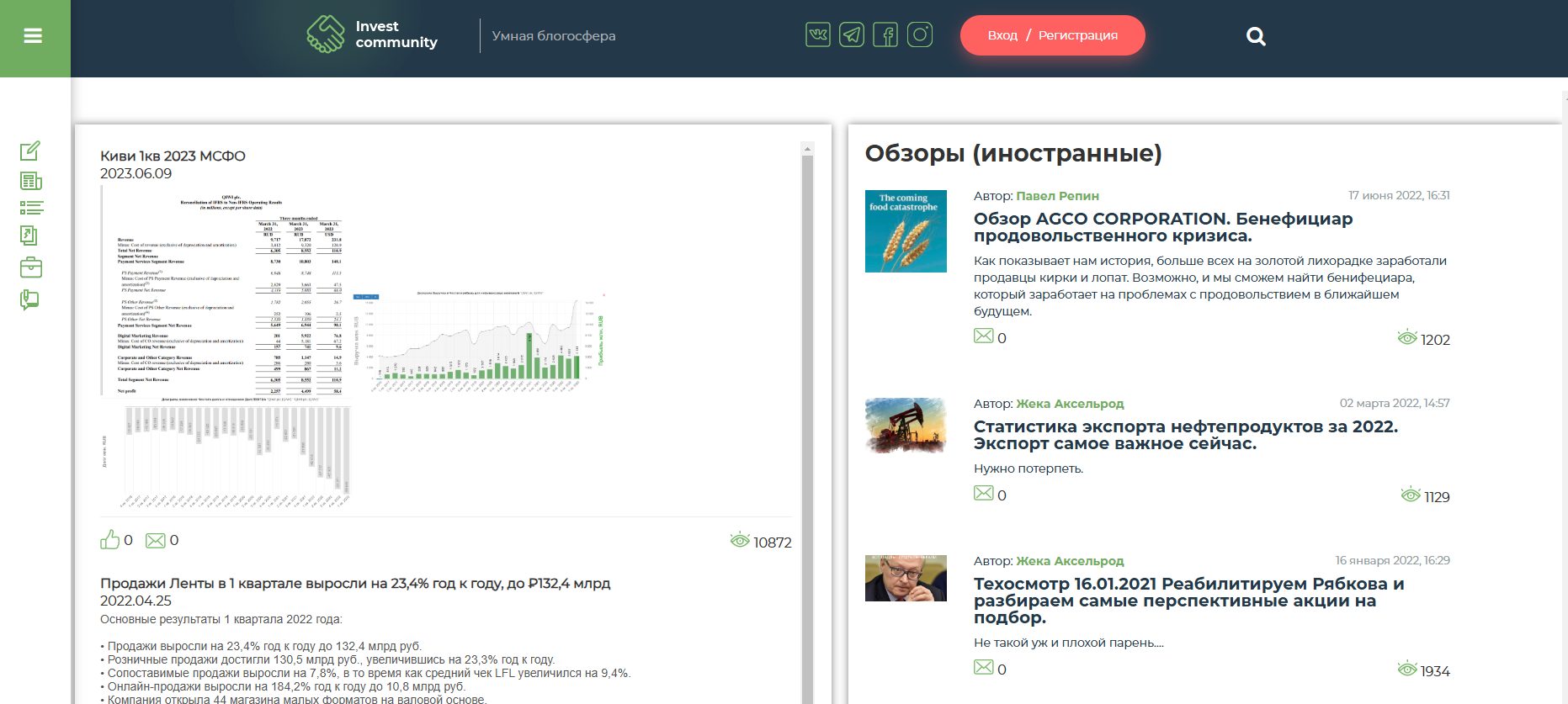Click the text Не такой уж и плохой парень....
1568x704 pixels.
coord(1069,643)
